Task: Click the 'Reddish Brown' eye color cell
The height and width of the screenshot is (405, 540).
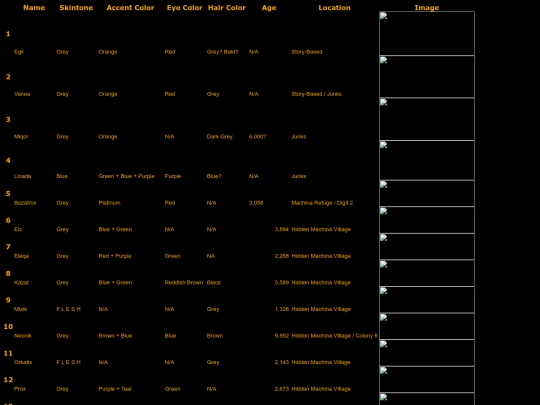Action: (184, 282)
